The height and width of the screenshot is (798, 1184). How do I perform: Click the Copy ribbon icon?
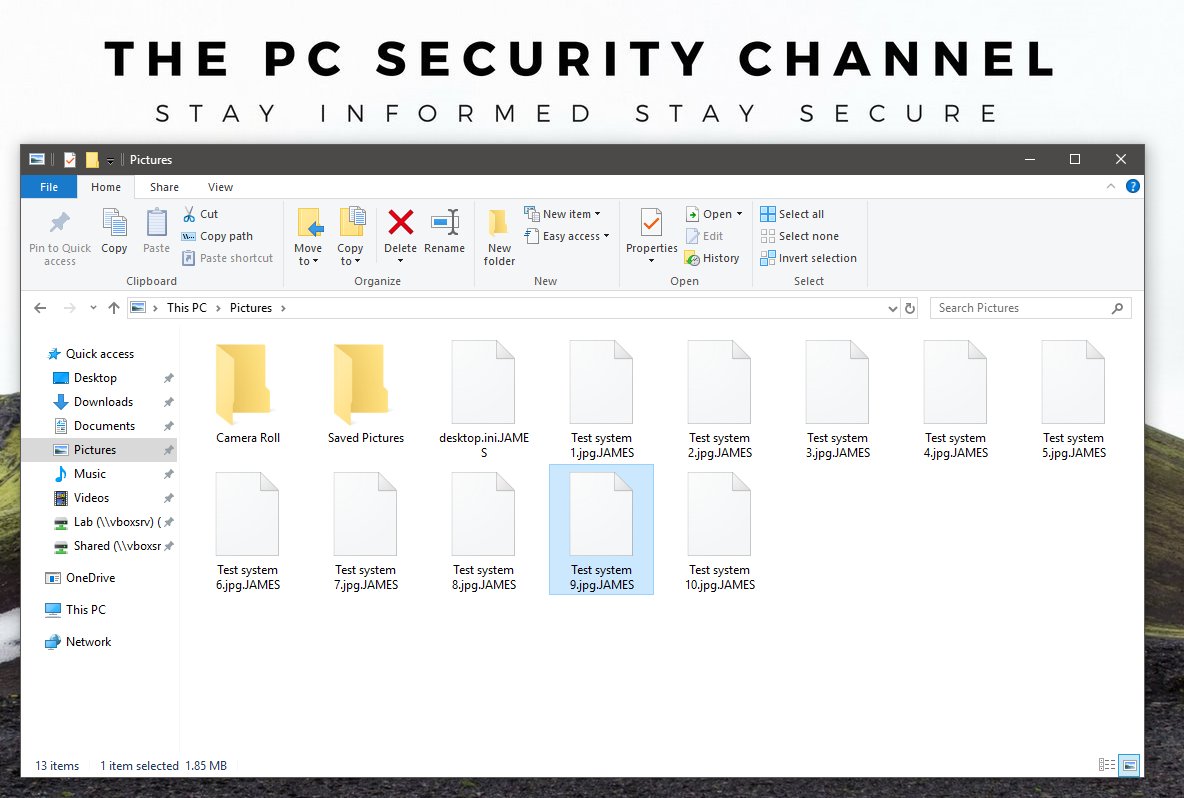[x=114, y=223]
